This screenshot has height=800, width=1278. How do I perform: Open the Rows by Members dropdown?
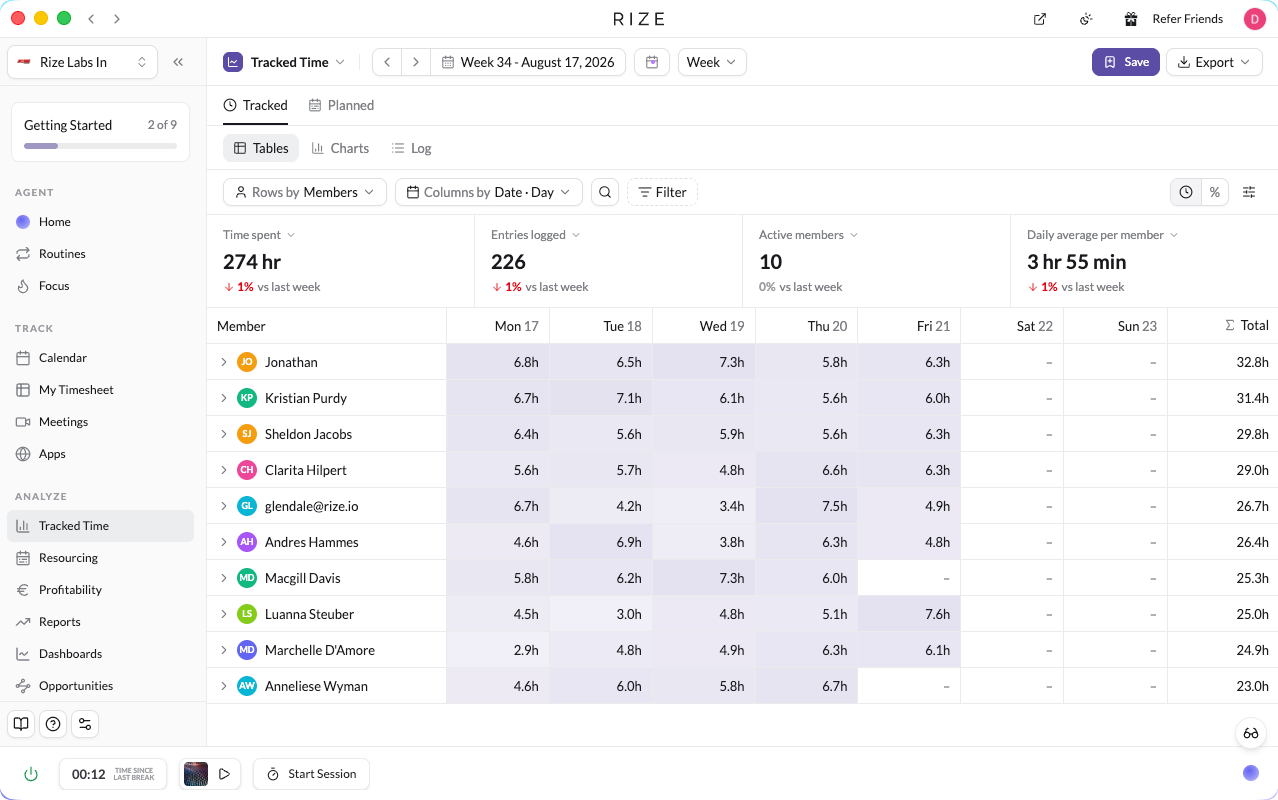coord(305,192)
